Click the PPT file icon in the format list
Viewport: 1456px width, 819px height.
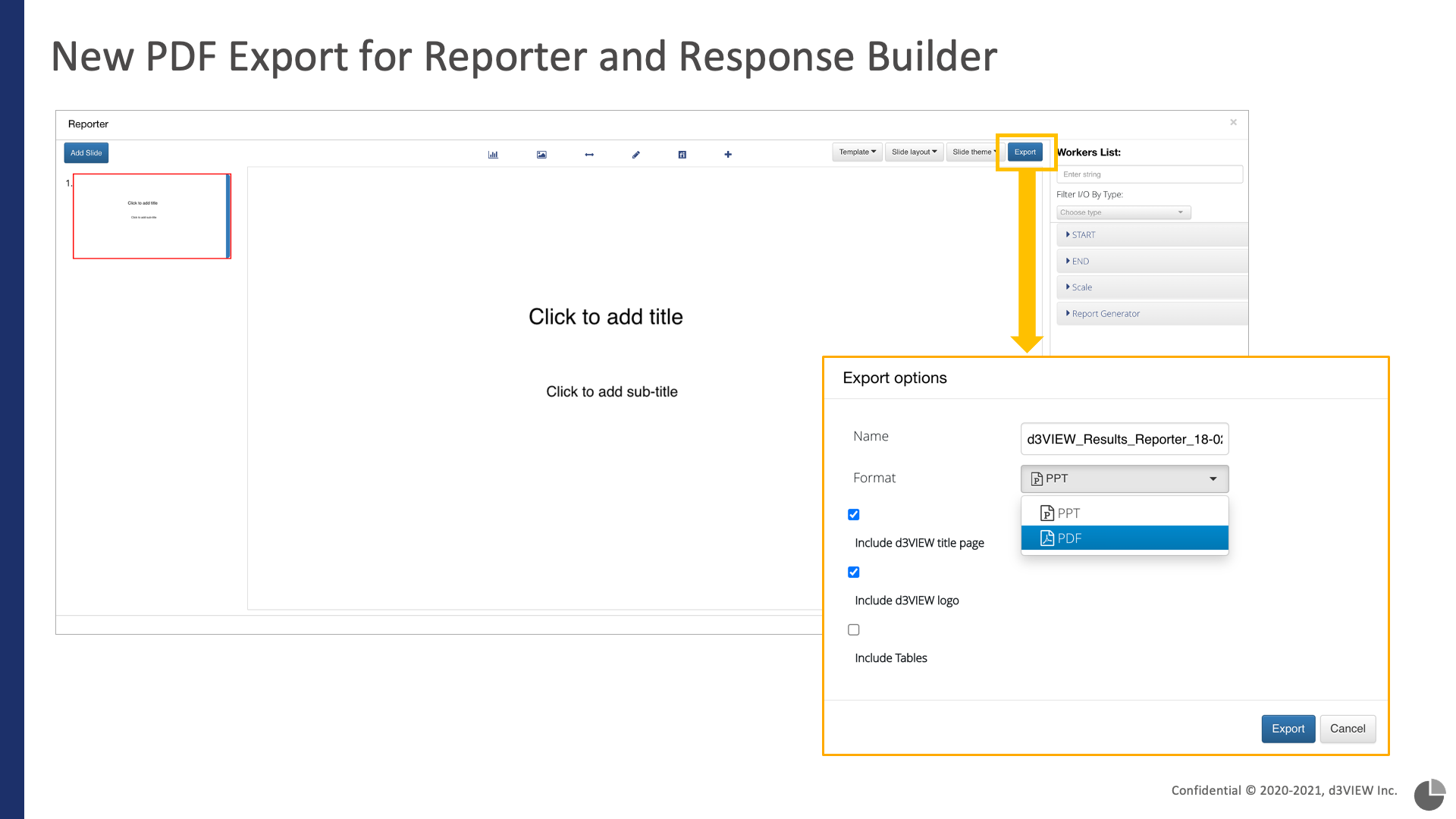[1047, 513]
